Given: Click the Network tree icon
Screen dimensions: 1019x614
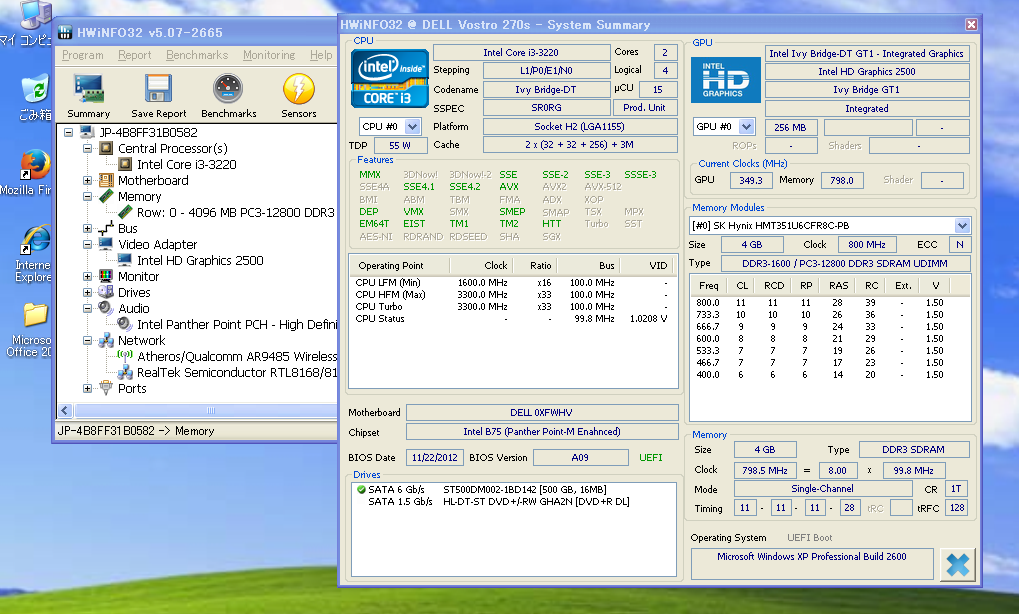Looking at the screenshot, I should coord(106,340).
